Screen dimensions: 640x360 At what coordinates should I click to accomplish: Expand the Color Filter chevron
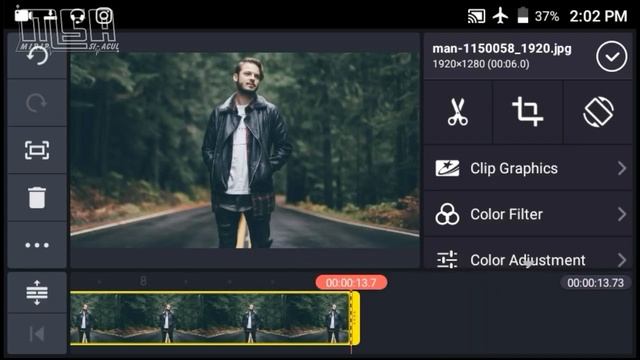click(622, 214)
